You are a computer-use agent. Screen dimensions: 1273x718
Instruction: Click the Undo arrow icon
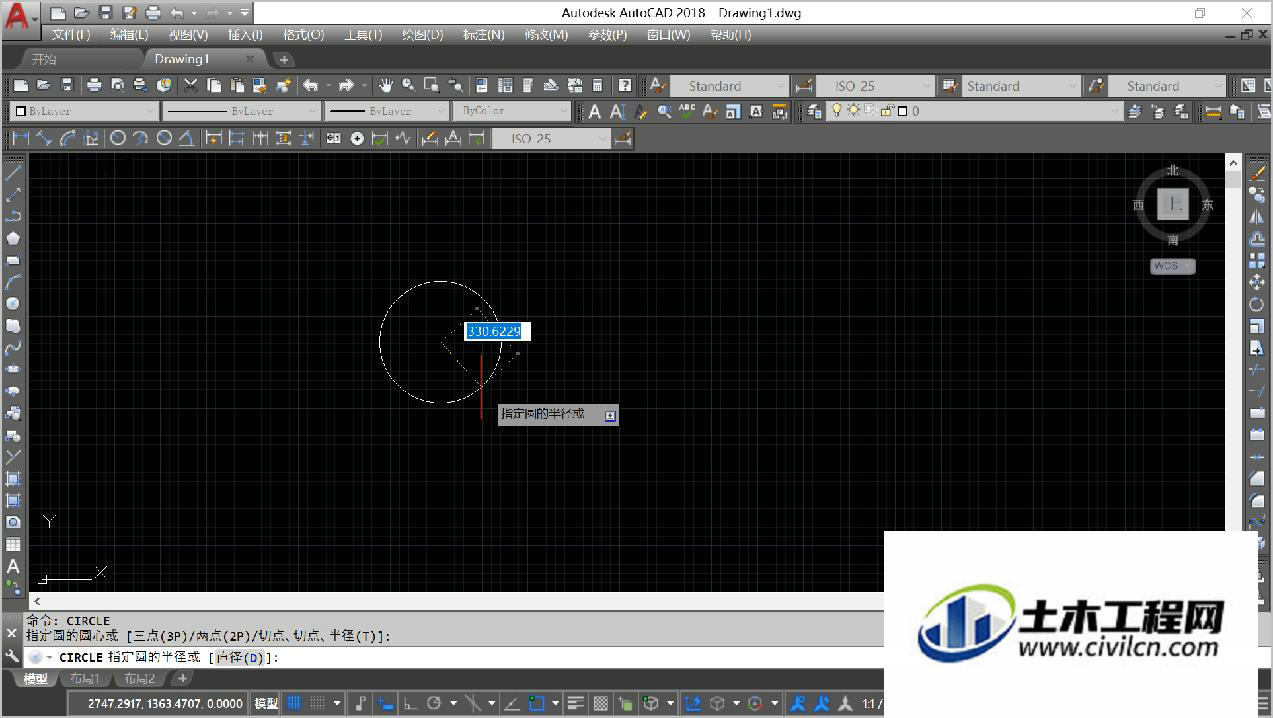[x=311, y=86]
